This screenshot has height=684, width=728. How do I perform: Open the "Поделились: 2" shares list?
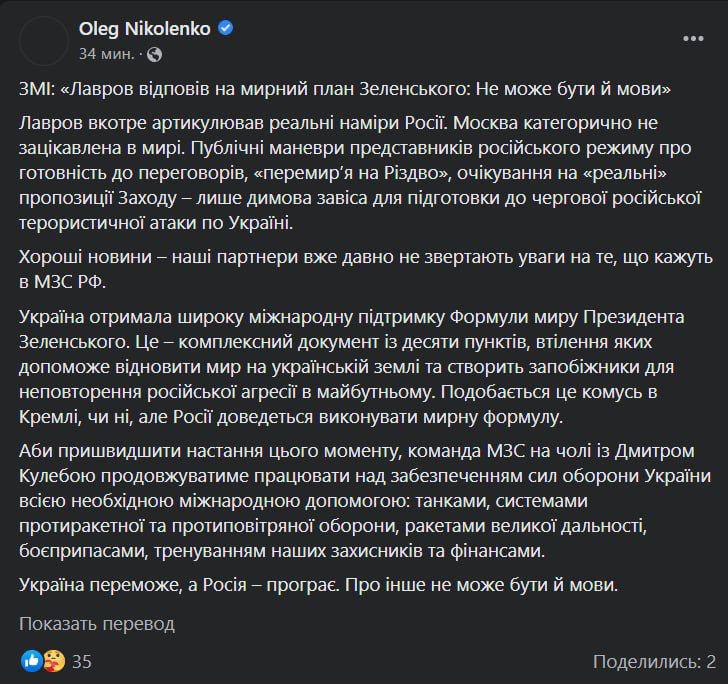click(x=654, y=661)
